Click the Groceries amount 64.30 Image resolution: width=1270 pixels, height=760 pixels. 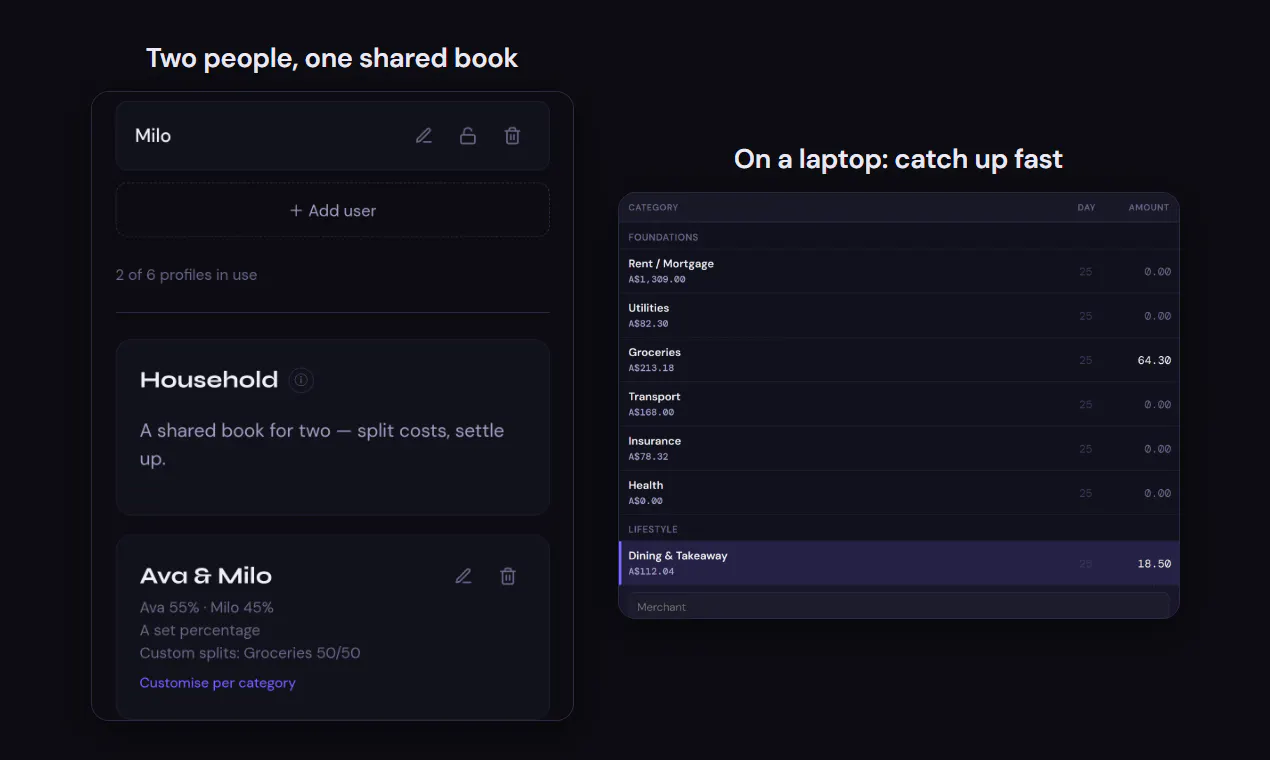(1154, 360)
